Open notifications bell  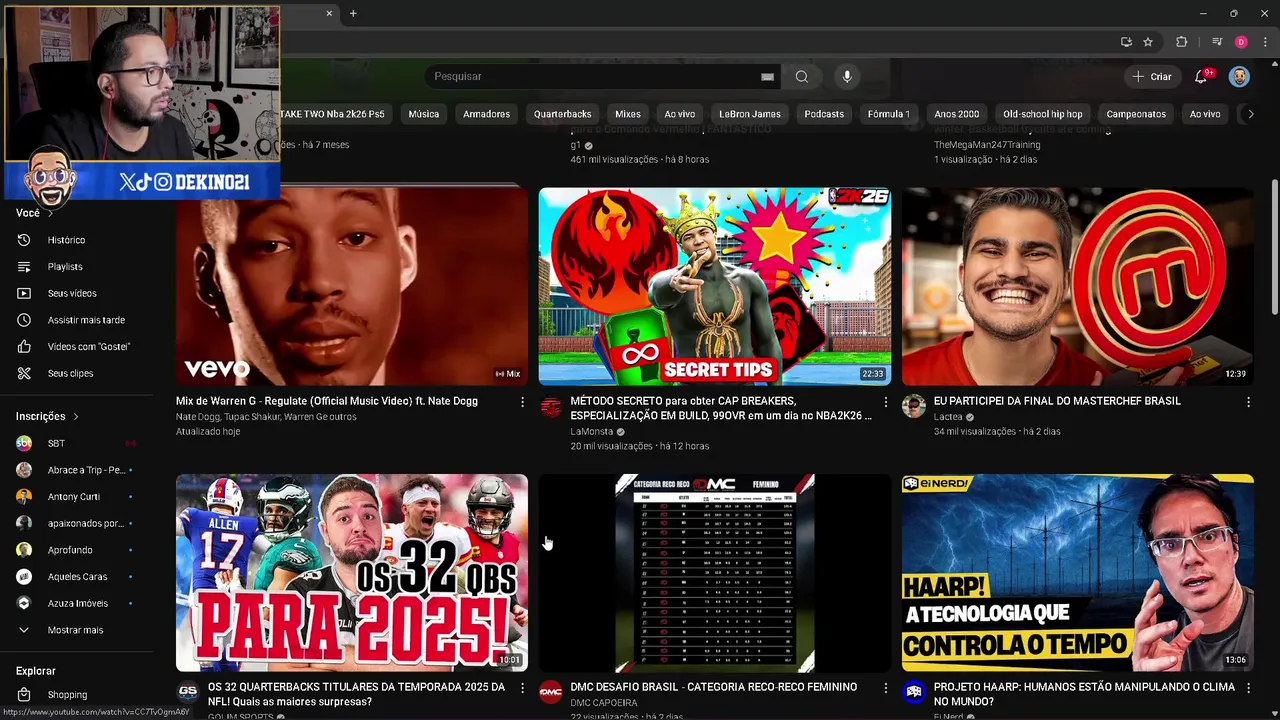click(1202, 77)
